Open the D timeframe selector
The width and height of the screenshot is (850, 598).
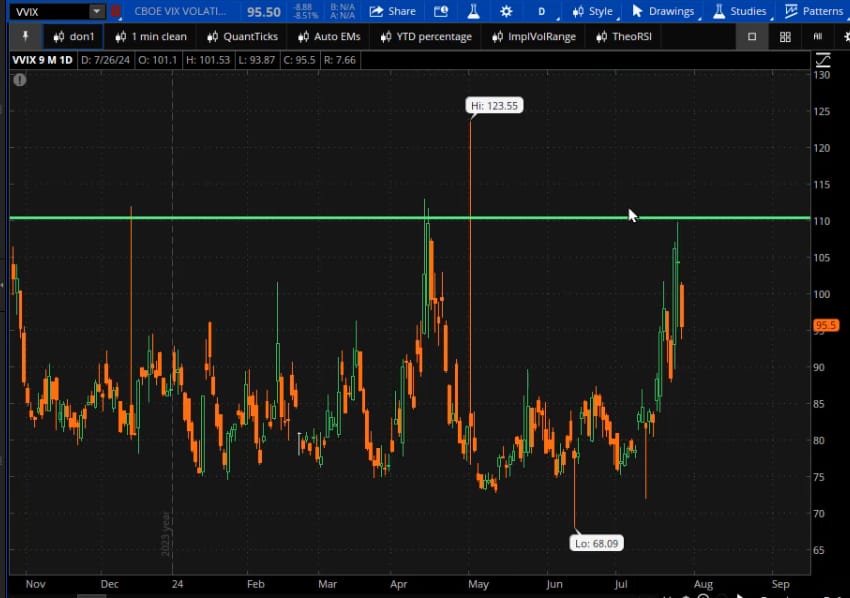[542, 11]
